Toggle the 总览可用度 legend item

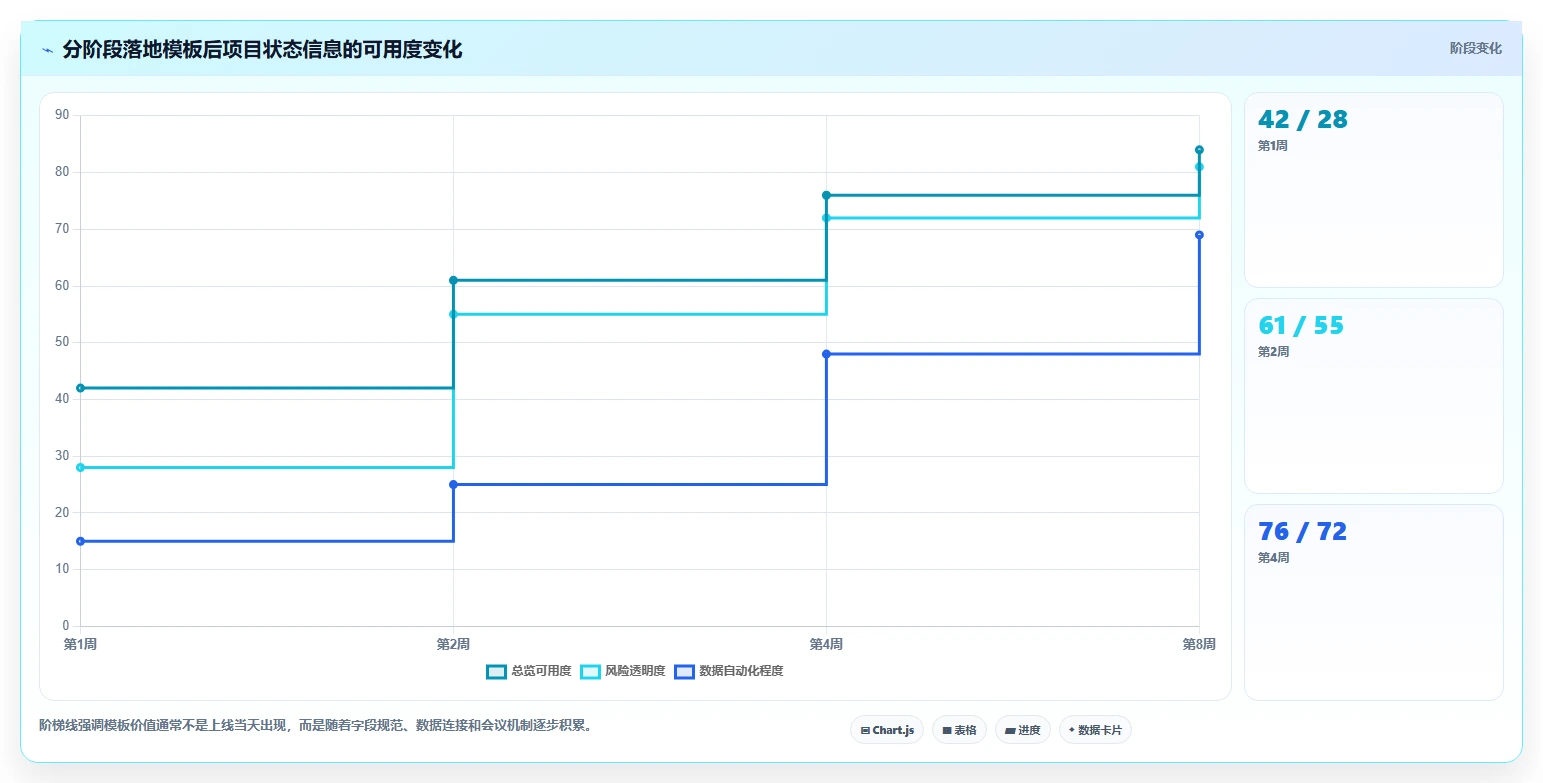tap(528, 671)
